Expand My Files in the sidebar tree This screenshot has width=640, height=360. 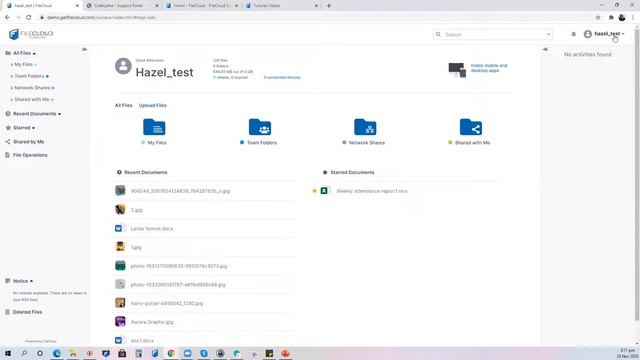click(x=11, y=64)
